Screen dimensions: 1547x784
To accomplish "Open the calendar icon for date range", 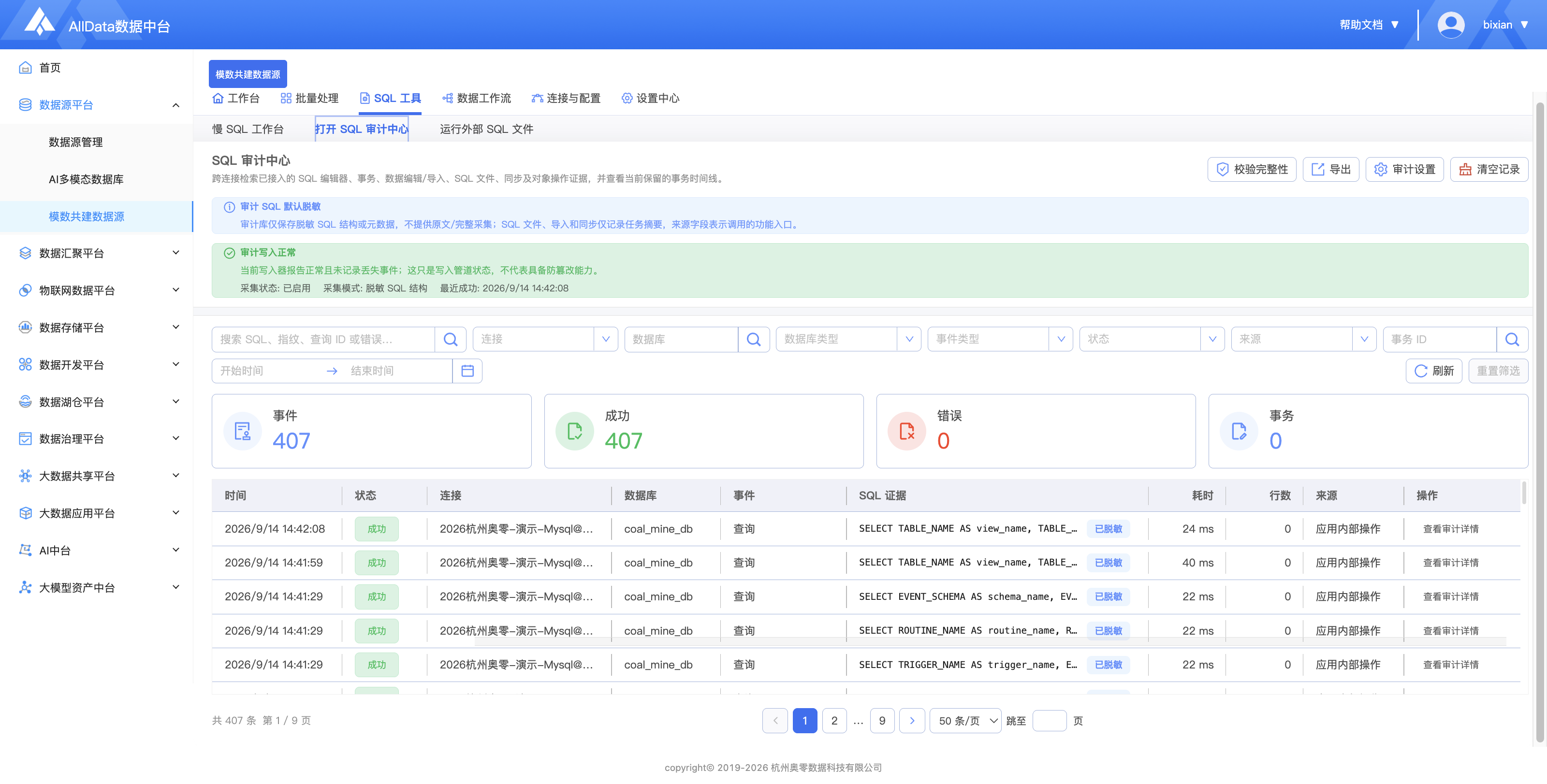I will pos(467,371).
